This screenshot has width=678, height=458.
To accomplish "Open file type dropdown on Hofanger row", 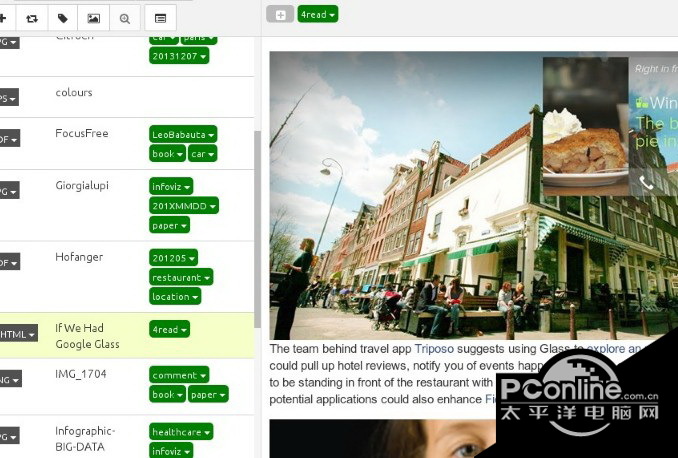I will (9, 262).
